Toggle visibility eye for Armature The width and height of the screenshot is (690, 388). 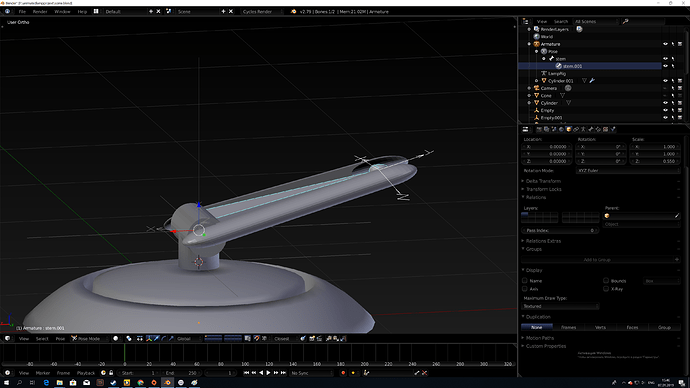665,44
